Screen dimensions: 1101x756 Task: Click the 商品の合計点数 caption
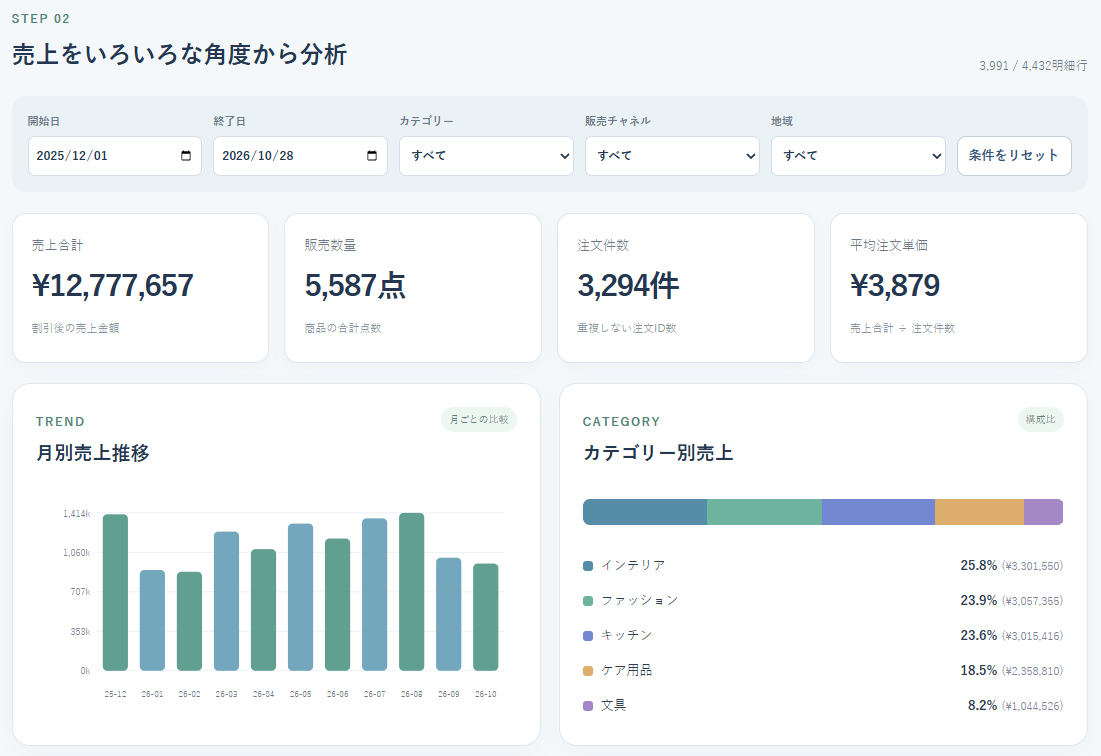[343, 328]
